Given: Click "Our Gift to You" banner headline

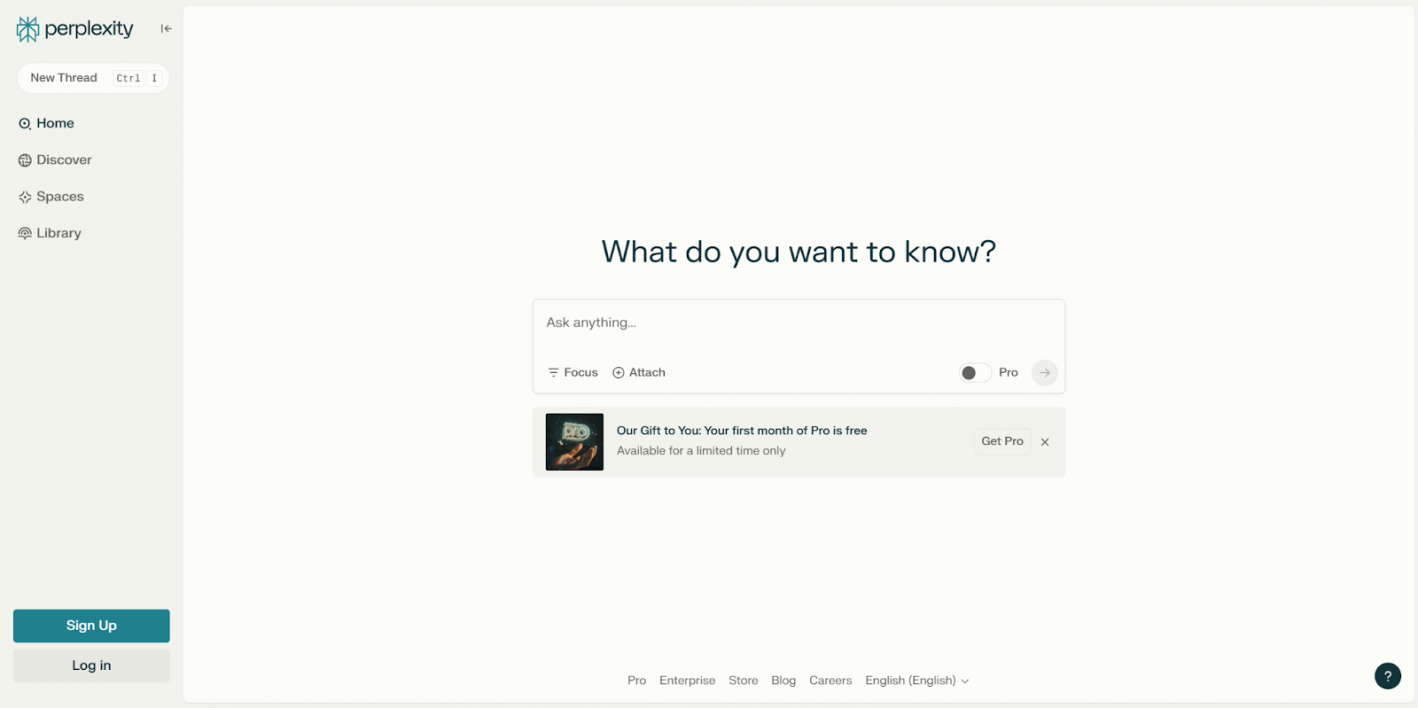Looking at the screenshot, I should 742,431.
